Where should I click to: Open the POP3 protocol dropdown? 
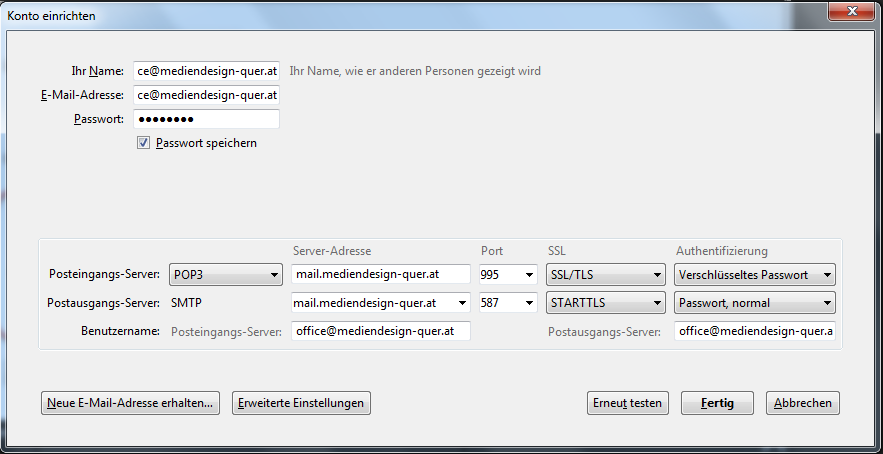coord(226,275)
